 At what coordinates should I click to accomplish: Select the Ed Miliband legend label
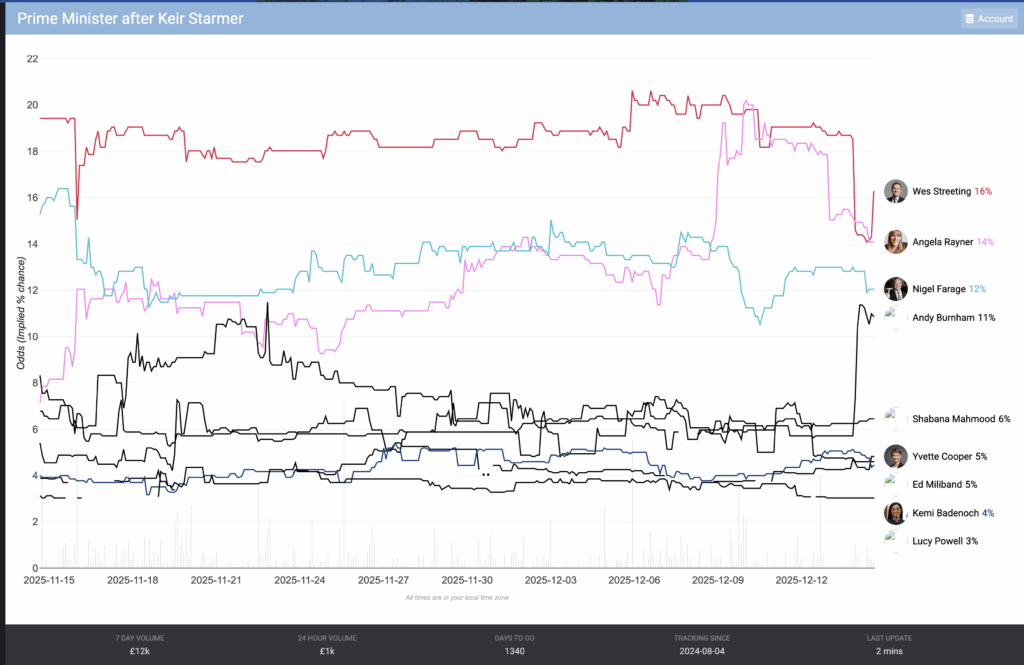pos(944,485)
